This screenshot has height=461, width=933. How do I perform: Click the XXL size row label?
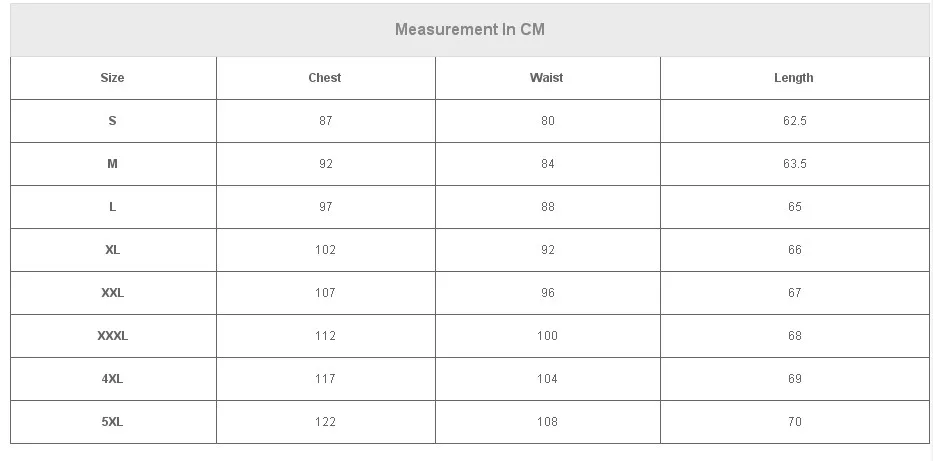[112, 293]
